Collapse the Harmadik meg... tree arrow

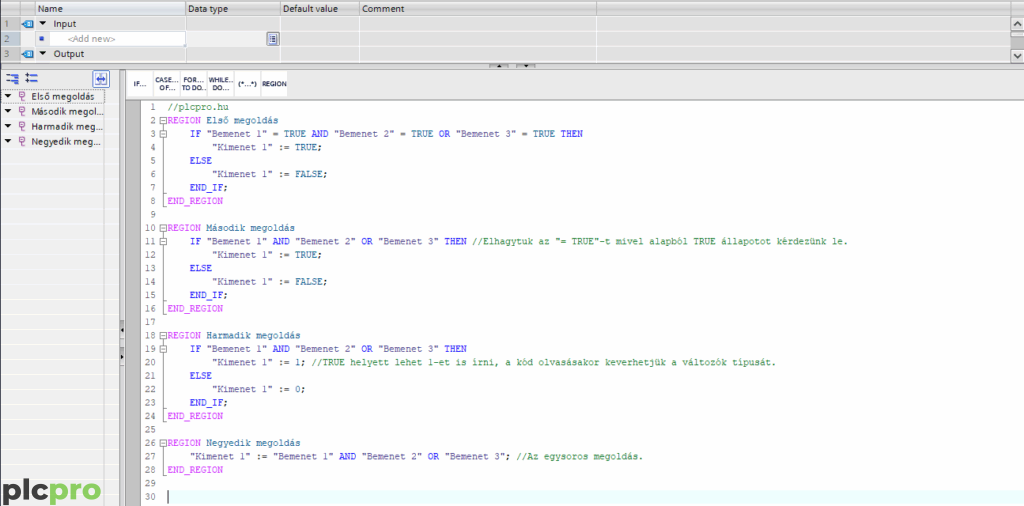coord(8,127)
